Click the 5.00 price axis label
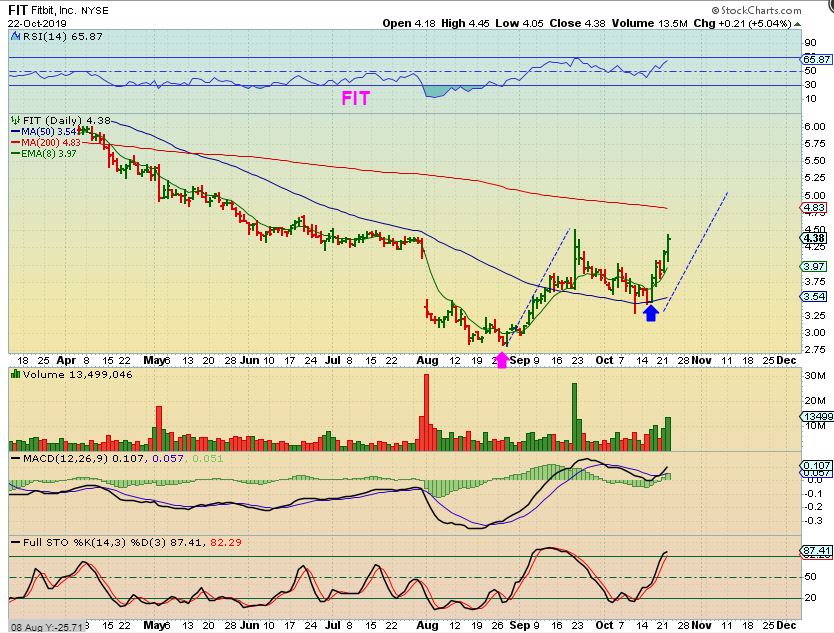834x633 pixels. coord(816,195)
